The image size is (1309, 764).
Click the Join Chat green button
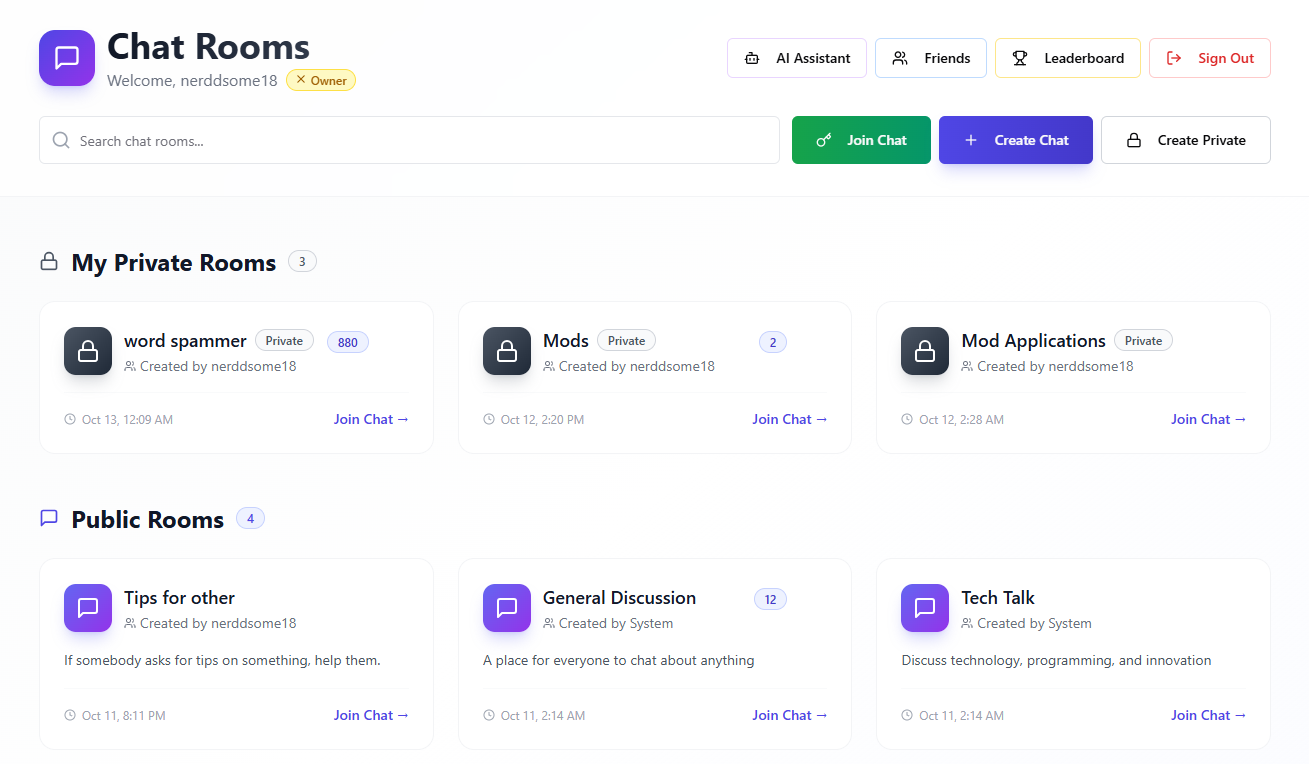tap(861, 140)
